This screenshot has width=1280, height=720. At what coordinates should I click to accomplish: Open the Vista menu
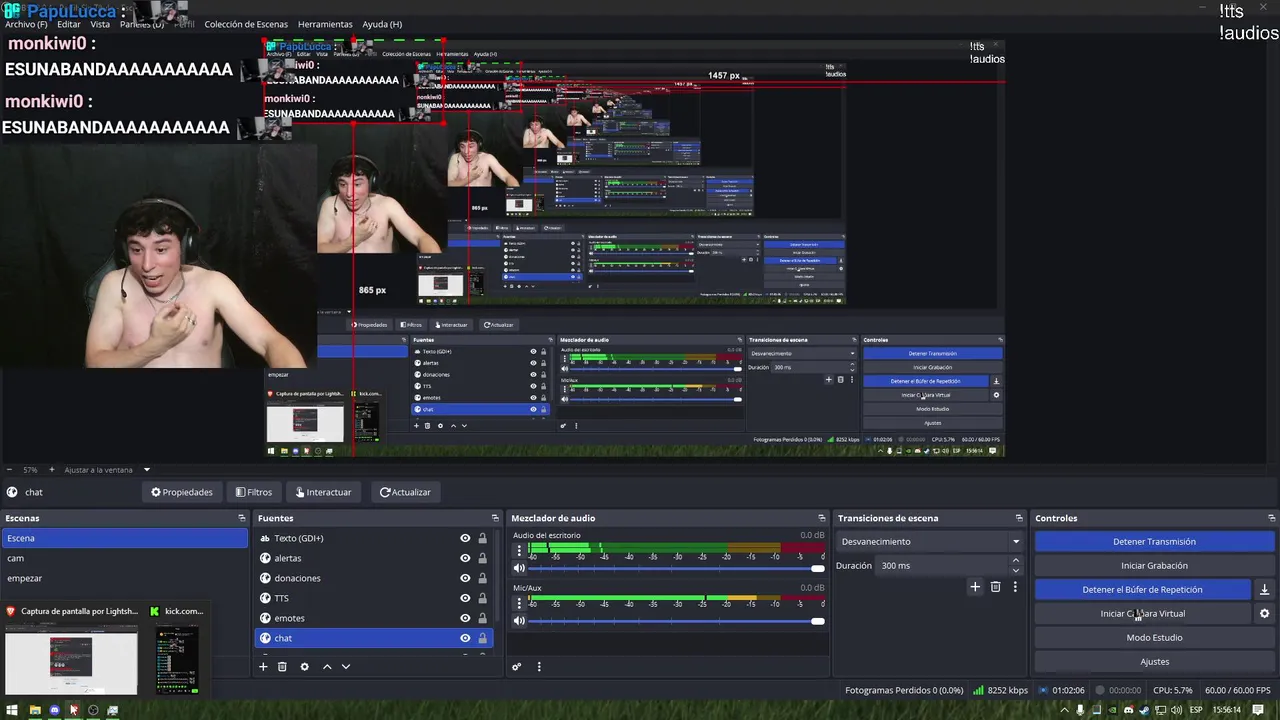[x=100, y=24]
